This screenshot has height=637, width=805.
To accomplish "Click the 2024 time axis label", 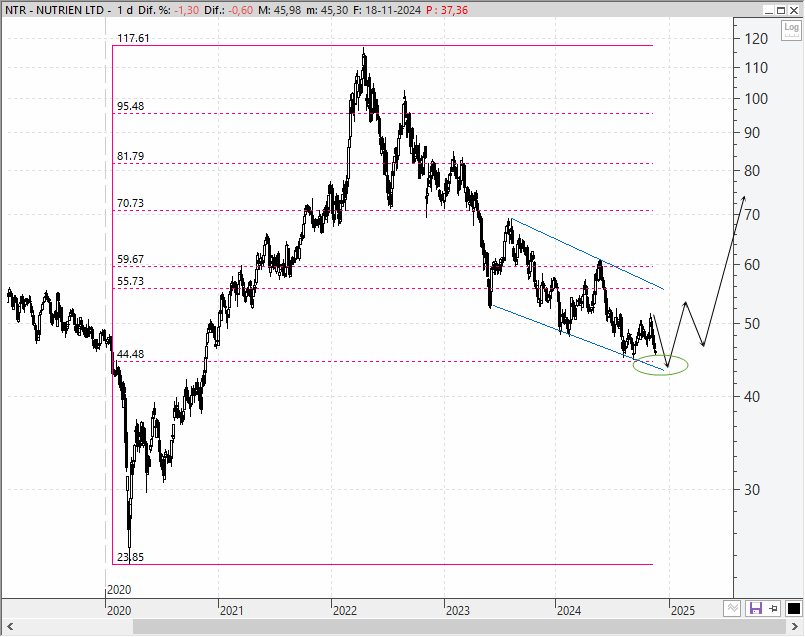I will point(569,611).
